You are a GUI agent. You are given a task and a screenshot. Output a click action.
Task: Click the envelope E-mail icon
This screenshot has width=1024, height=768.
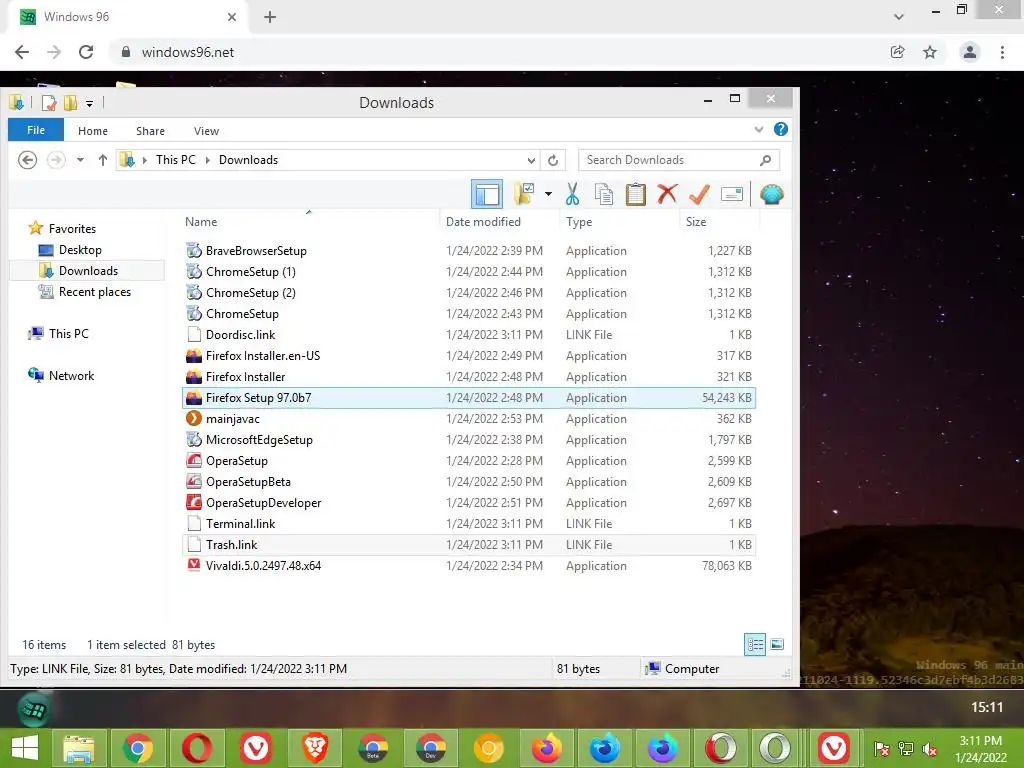coord(731,194)
